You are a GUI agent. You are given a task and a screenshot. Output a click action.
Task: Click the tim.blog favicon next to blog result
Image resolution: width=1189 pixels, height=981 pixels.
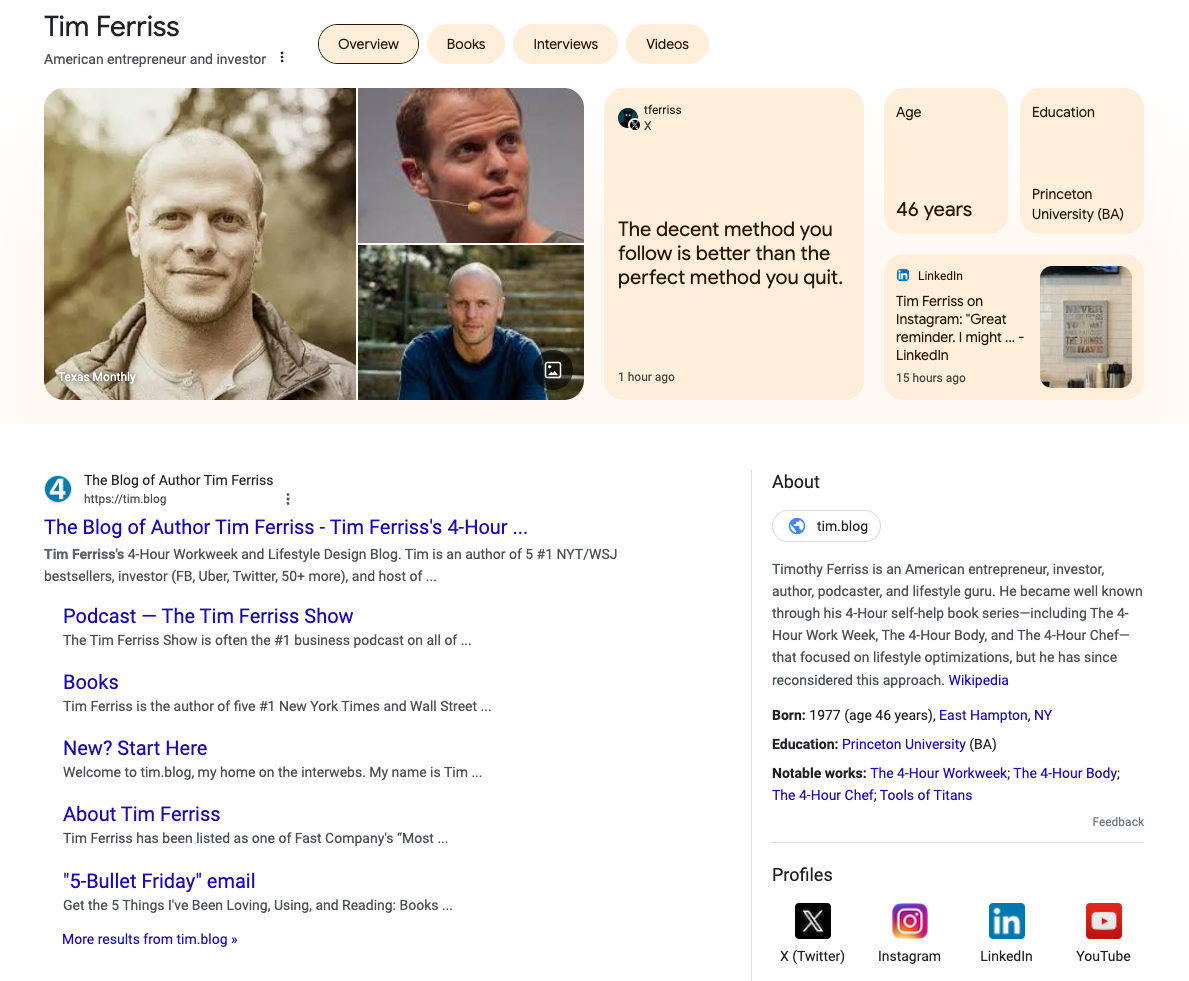pyautogui.click(x=58, y=489)
